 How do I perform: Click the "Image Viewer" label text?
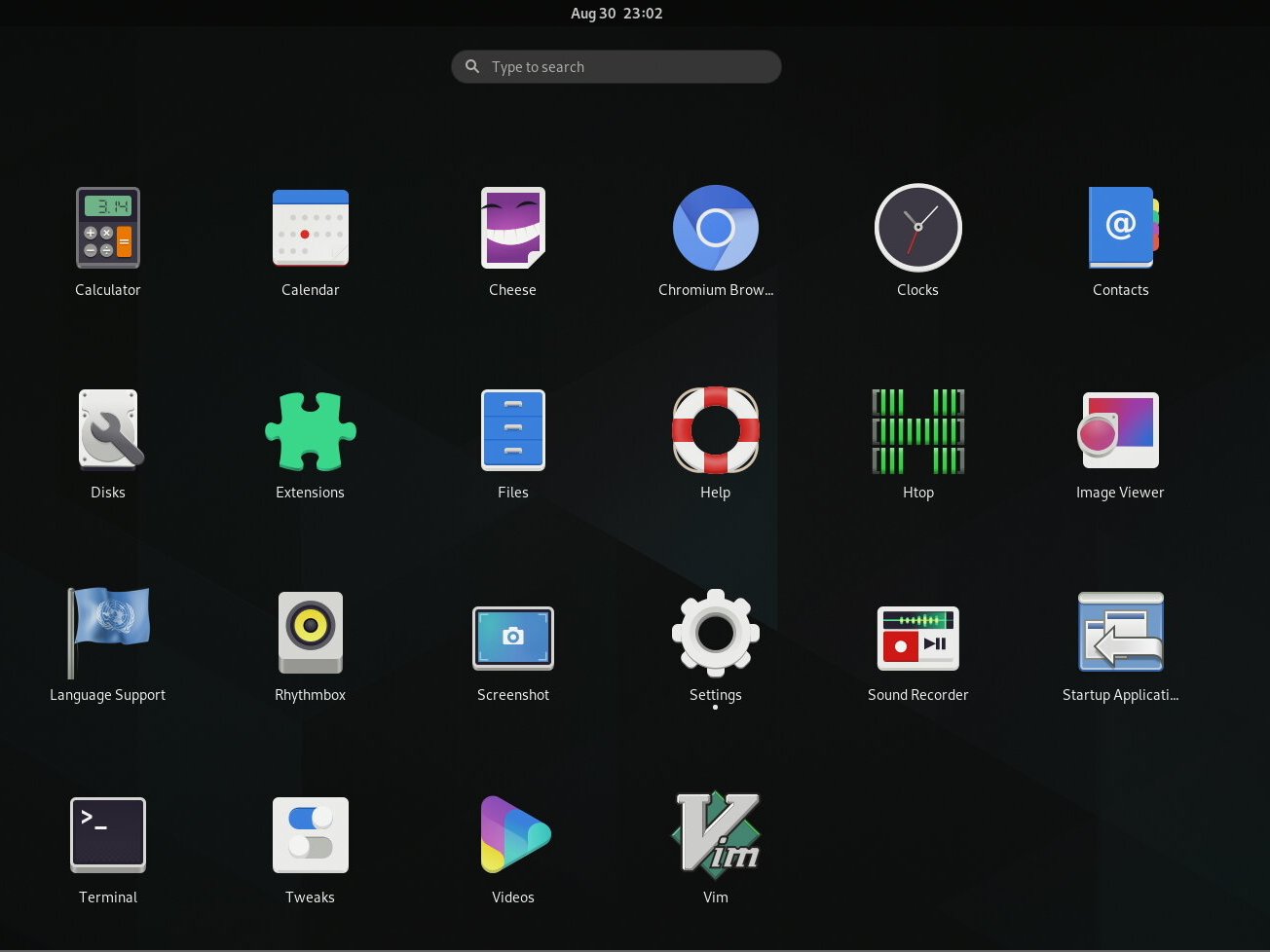[1120, 493]
